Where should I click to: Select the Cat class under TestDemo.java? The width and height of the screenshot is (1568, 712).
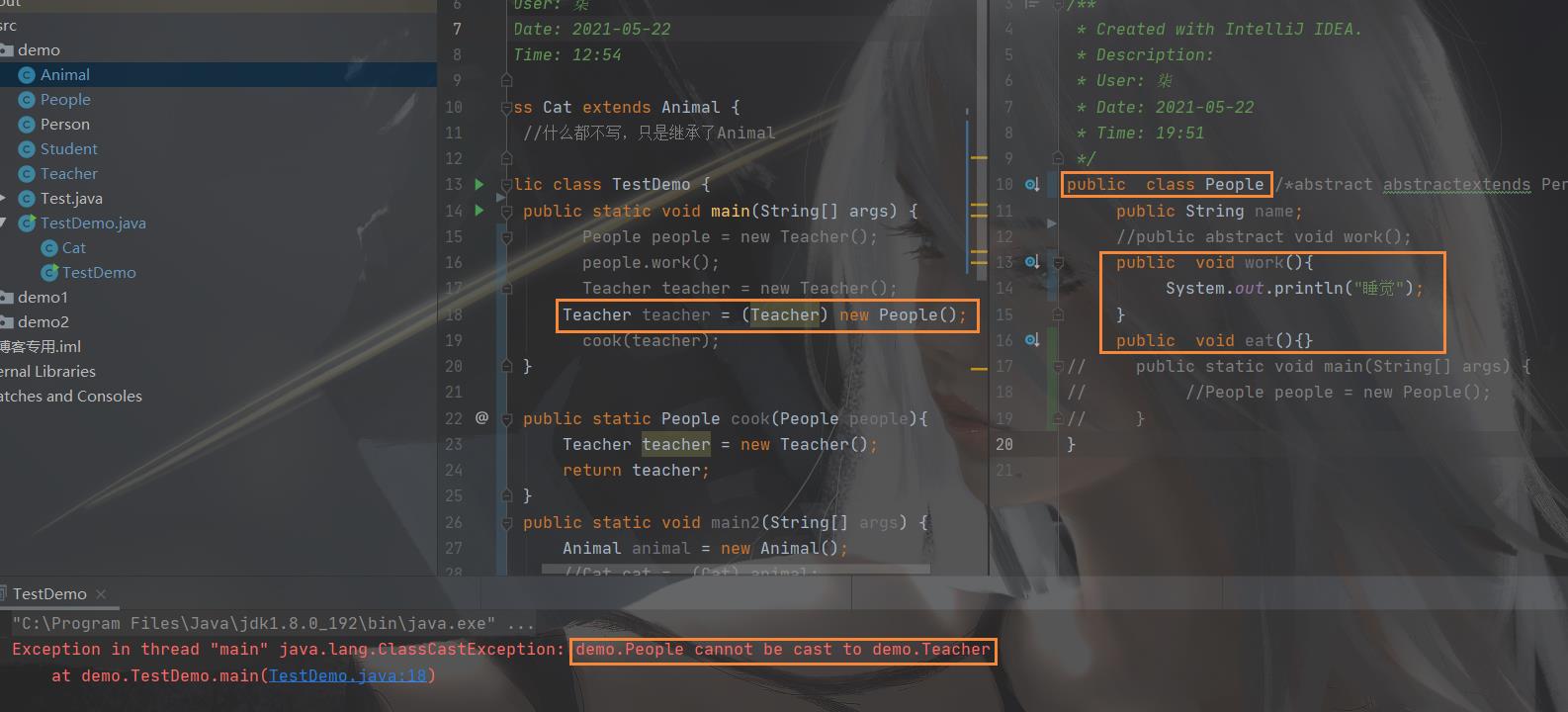pos(74,247)
